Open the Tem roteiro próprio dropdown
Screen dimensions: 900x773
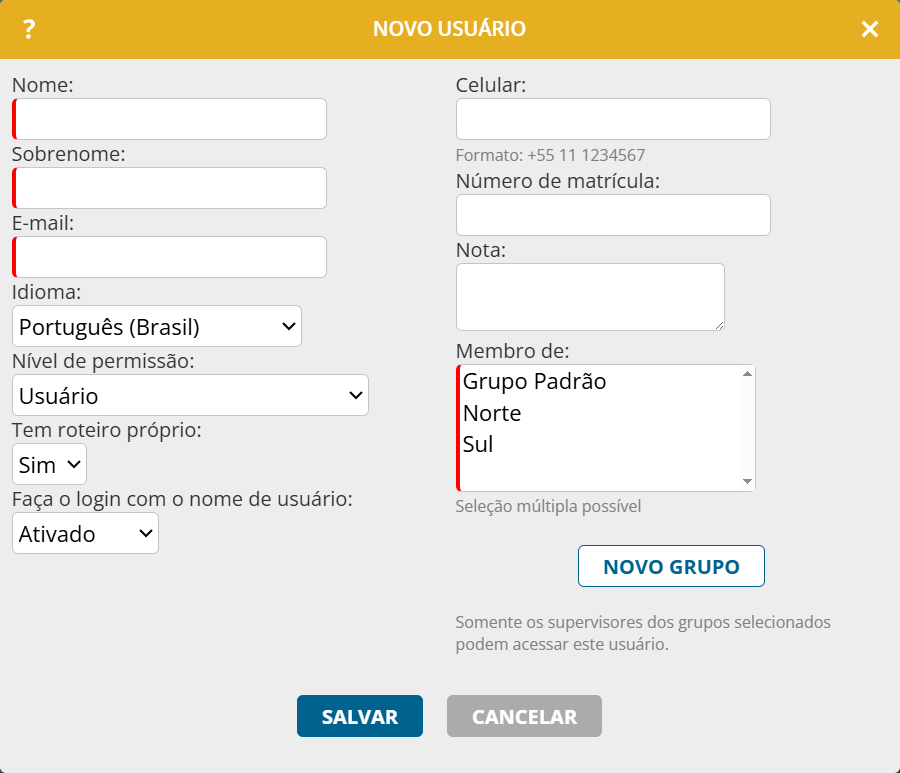(x=50, y=464)
